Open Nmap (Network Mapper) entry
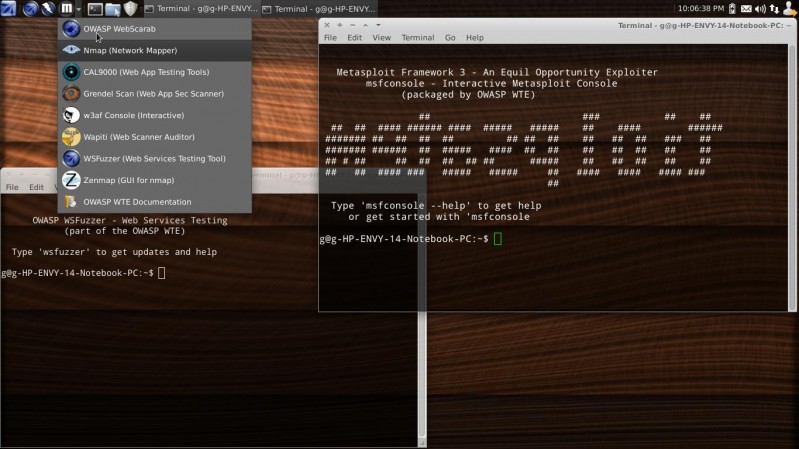 (x=125, y=50)
